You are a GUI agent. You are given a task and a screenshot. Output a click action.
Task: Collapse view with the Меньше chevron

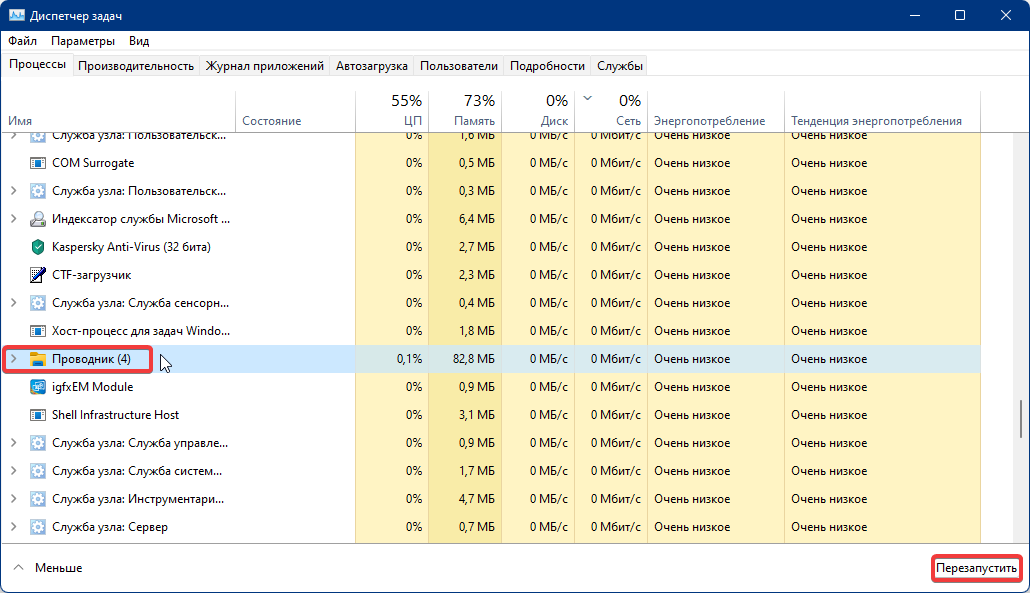18,567
